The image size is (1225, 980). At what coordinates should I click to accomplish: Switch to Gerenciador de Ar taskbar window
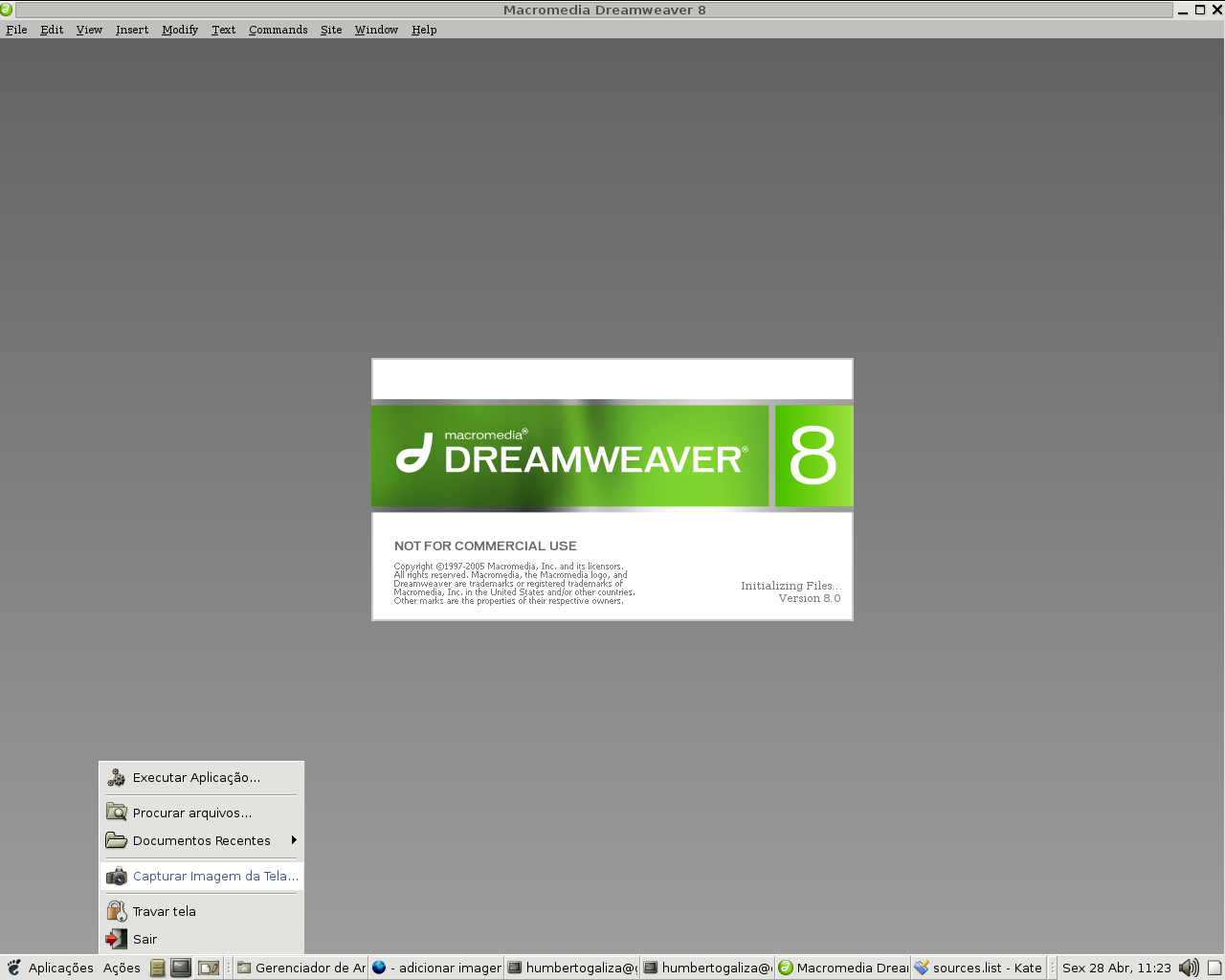tap(301, 968)
